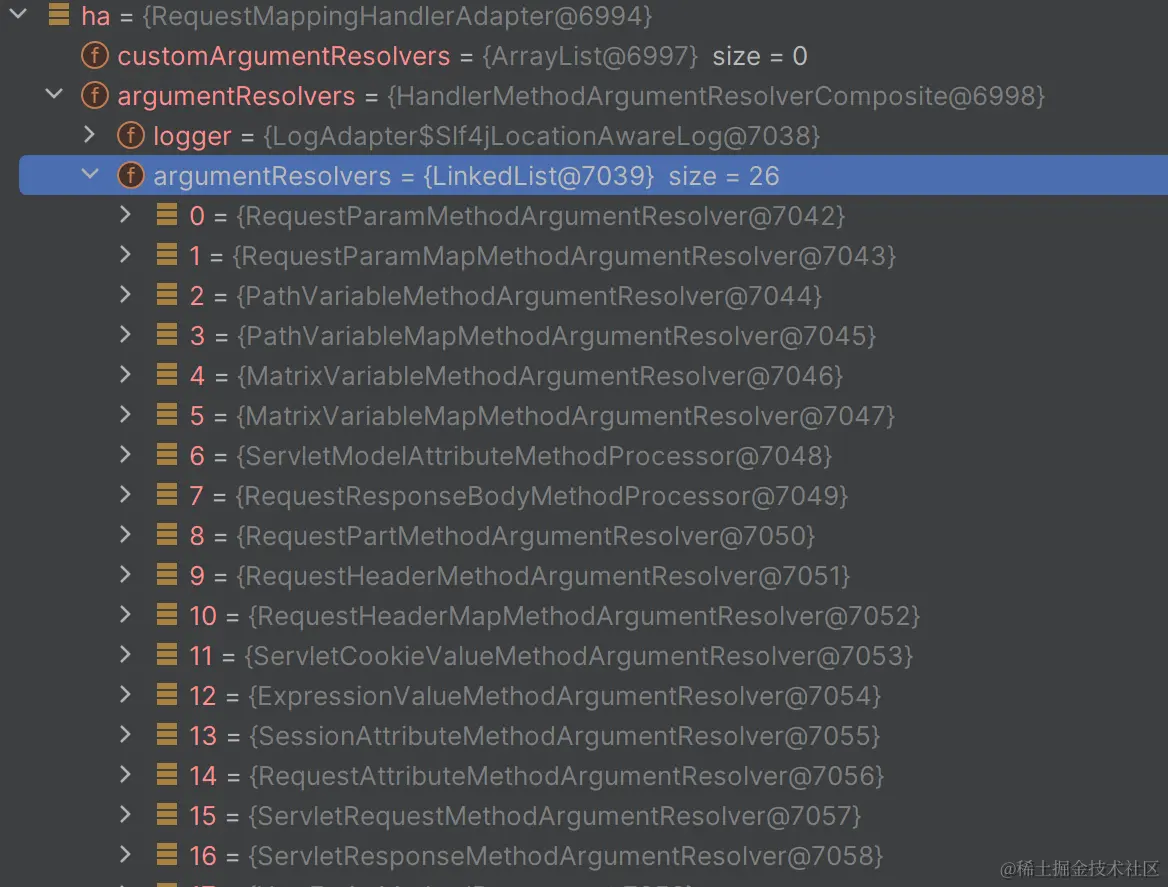Expand element 16 ServletResponseMethodArgumentResolver
Viewport: 1168px width, 887px height.
pos(125,855)
